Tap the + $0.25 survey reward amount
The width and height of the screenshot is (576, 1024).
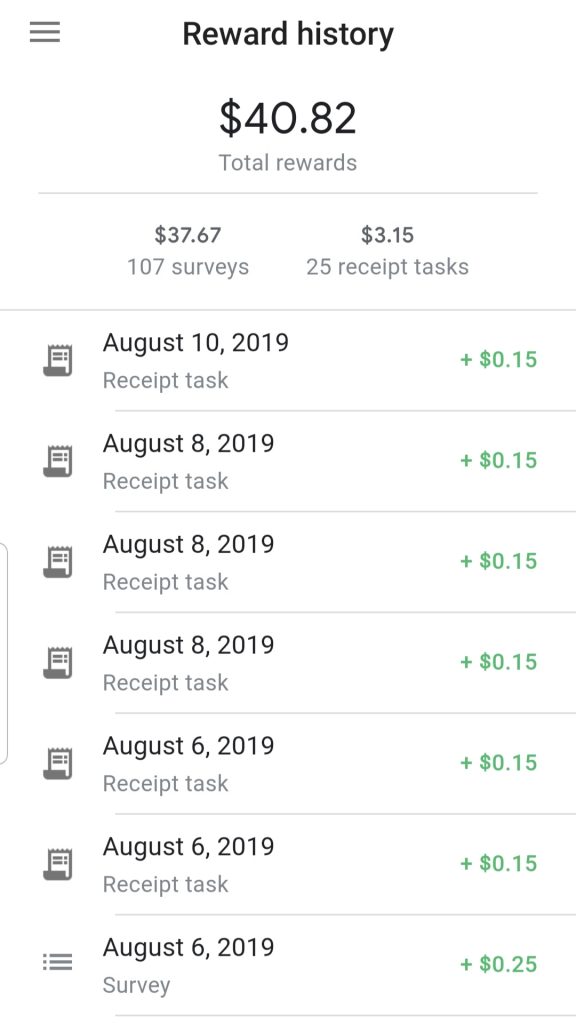[x=497, y=963]
